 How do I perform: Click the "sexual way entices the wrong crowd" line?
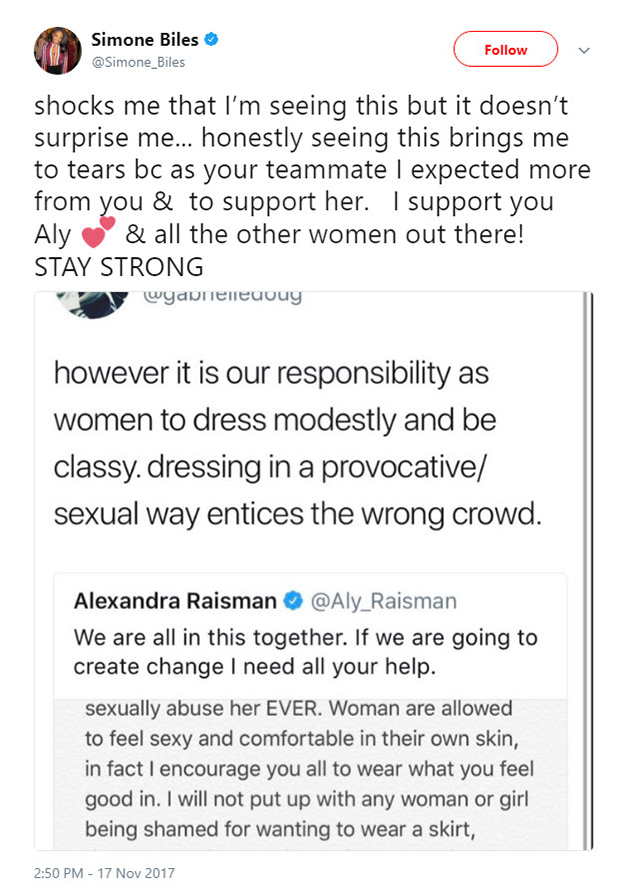296,516
